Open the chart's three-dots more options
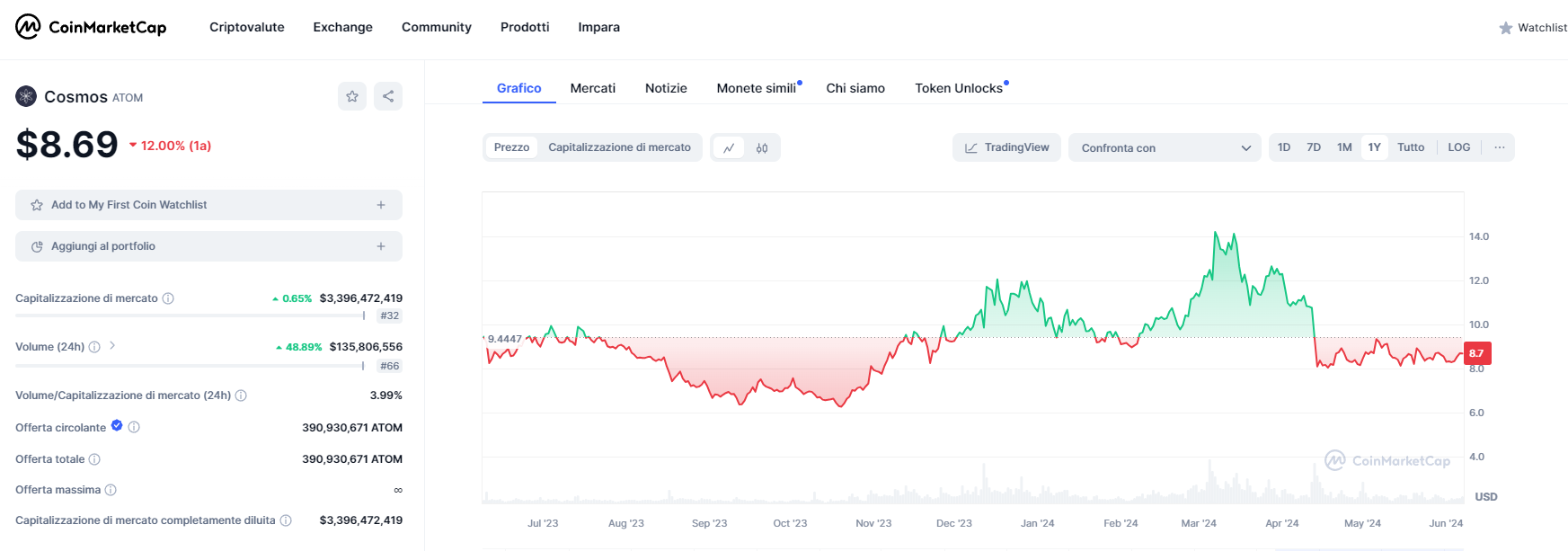Image resolution: width=1568 pixels, height=551 pixels. pyautogui.click(x=1499, y=147)
